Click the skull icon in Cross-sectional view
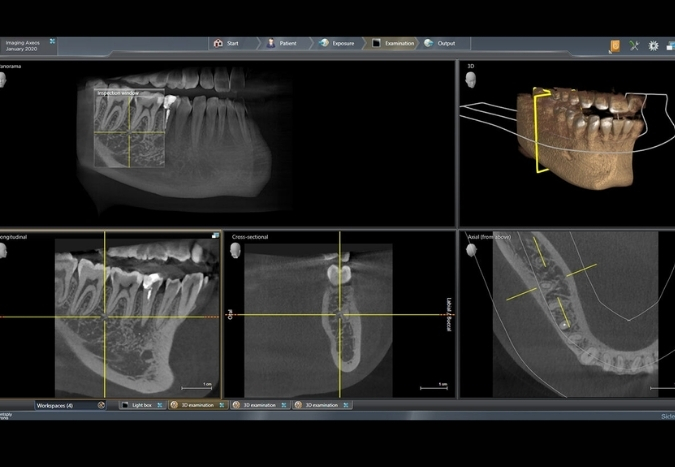This screenshot has height=467, width=675. 236,249
